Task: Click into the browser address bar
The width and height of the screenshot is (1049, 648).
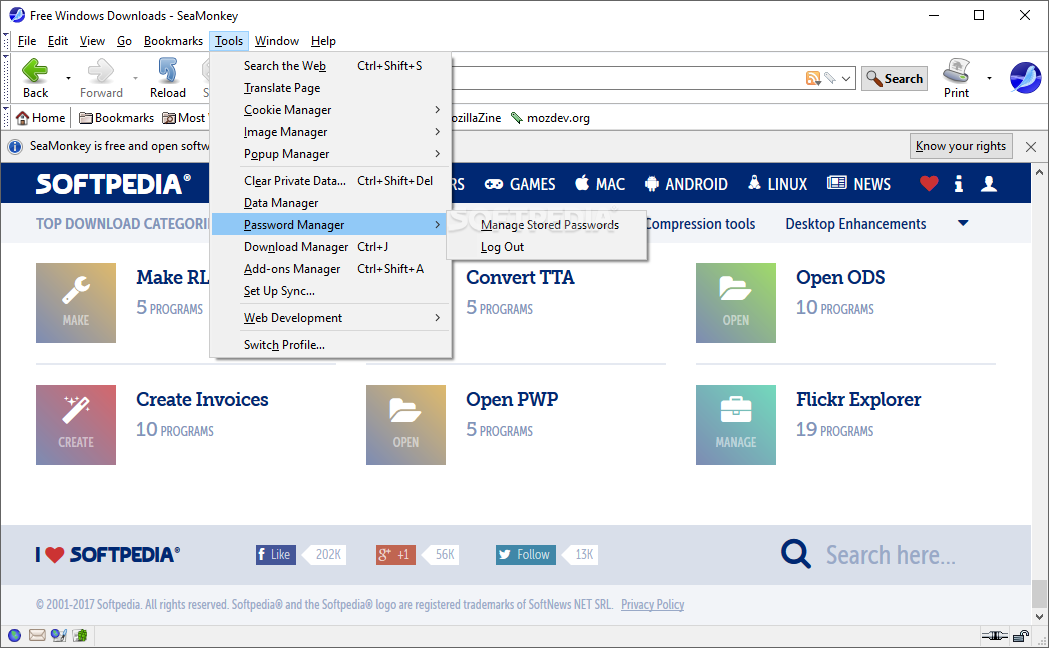Action: (x=627, y=78)
